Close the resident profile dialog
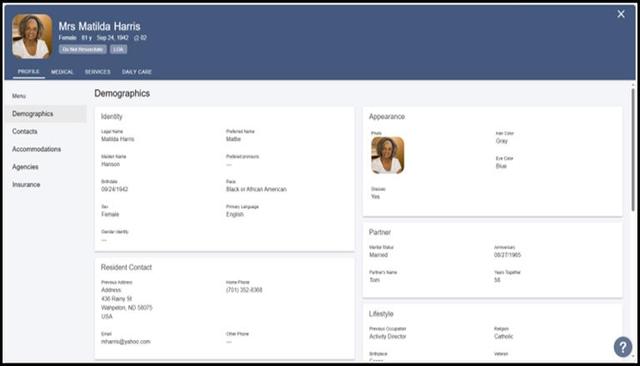Viewport: 640px width, 366px height. tap(621, 14)
